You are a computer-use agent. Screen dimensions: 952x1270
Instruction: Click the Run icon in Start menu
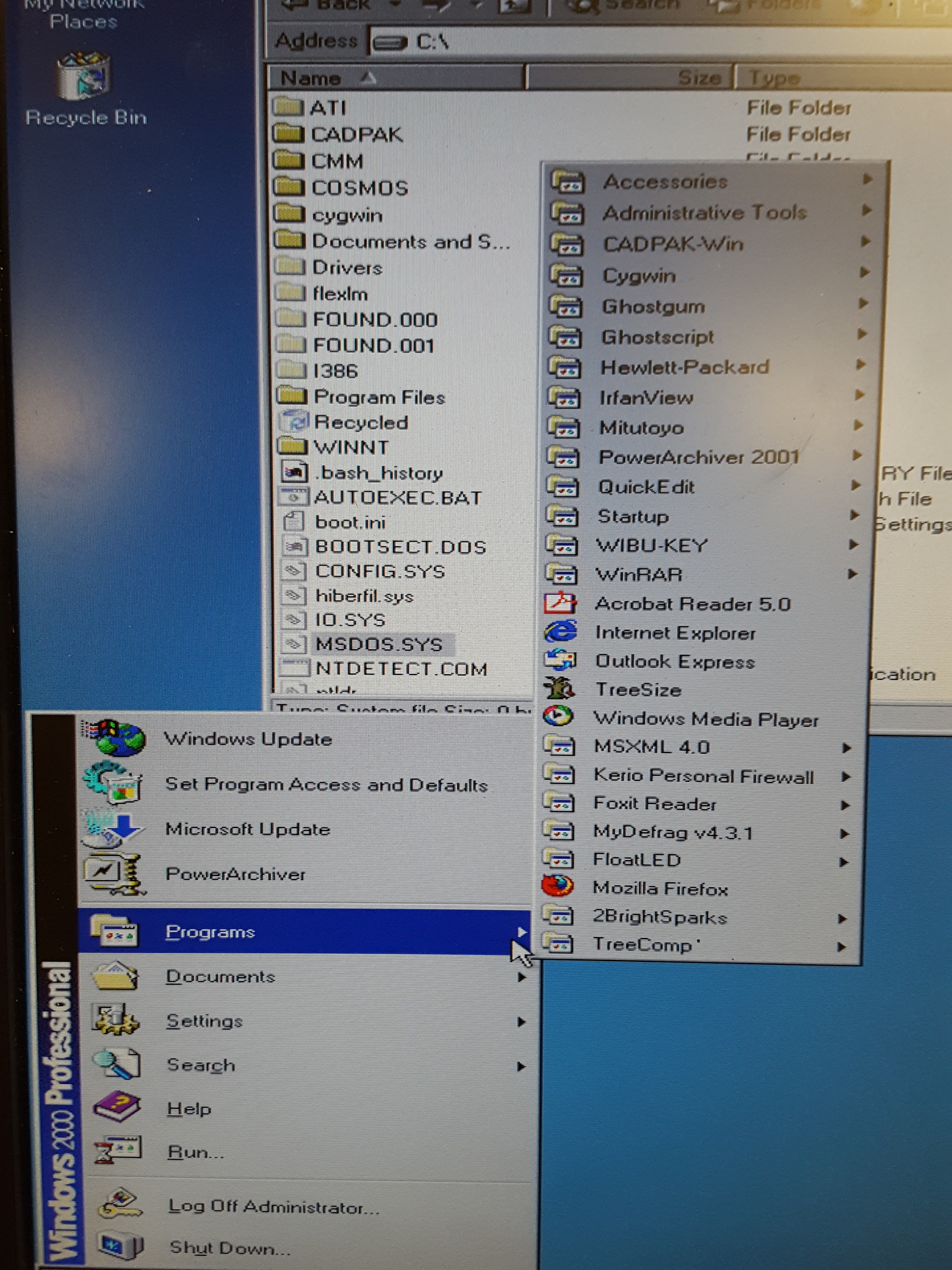point(118,1151)
